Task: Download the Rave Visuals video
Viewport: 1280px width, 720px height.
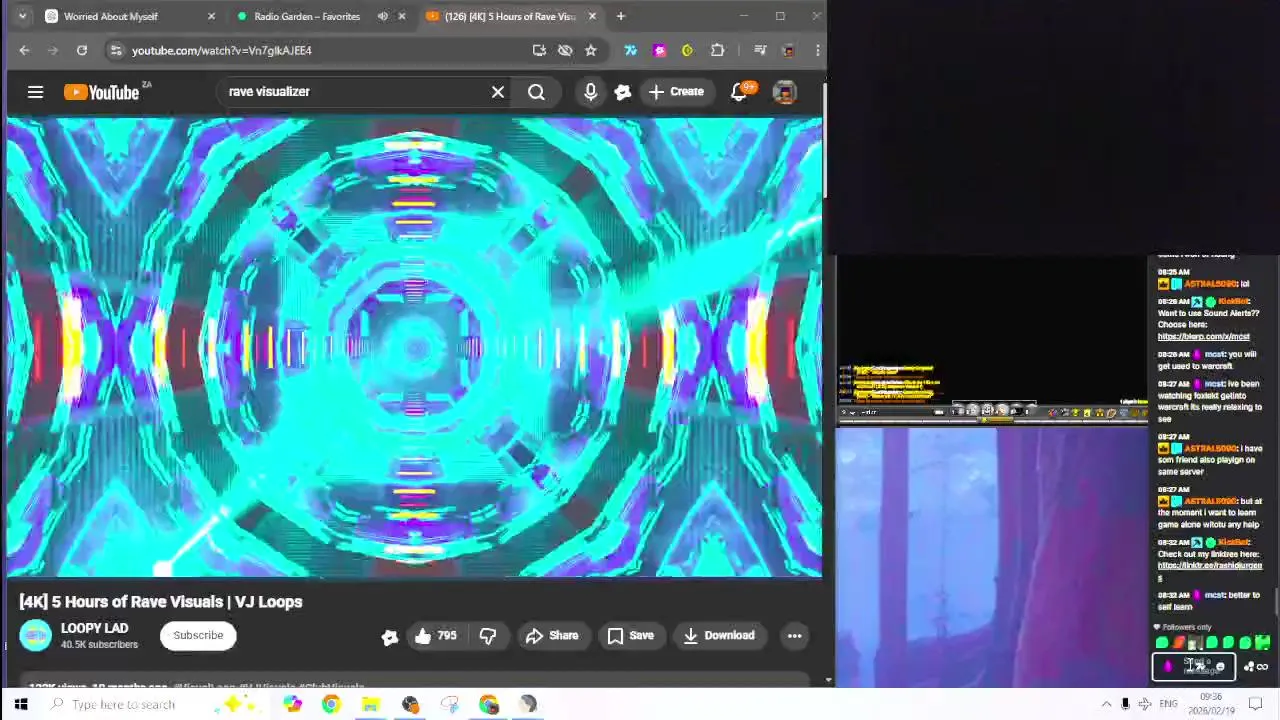Action: pos(719,636)
